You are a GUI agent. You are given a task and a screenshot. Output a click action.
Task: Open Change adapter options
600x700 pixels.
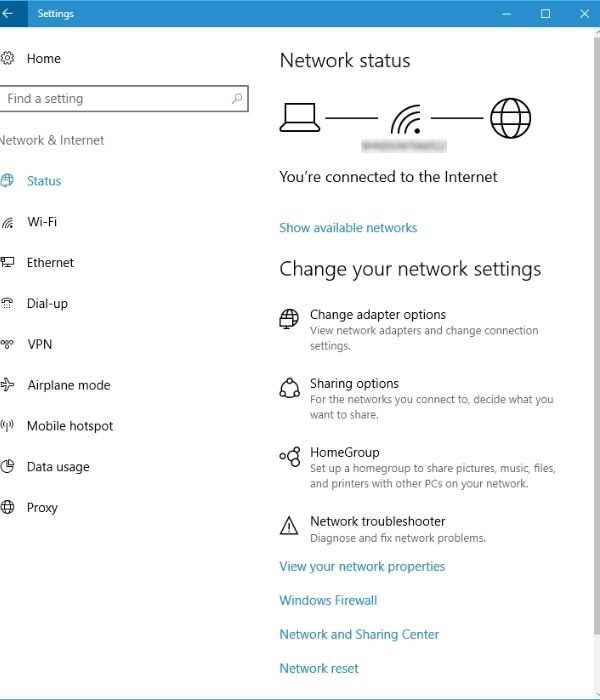point(378,315)
